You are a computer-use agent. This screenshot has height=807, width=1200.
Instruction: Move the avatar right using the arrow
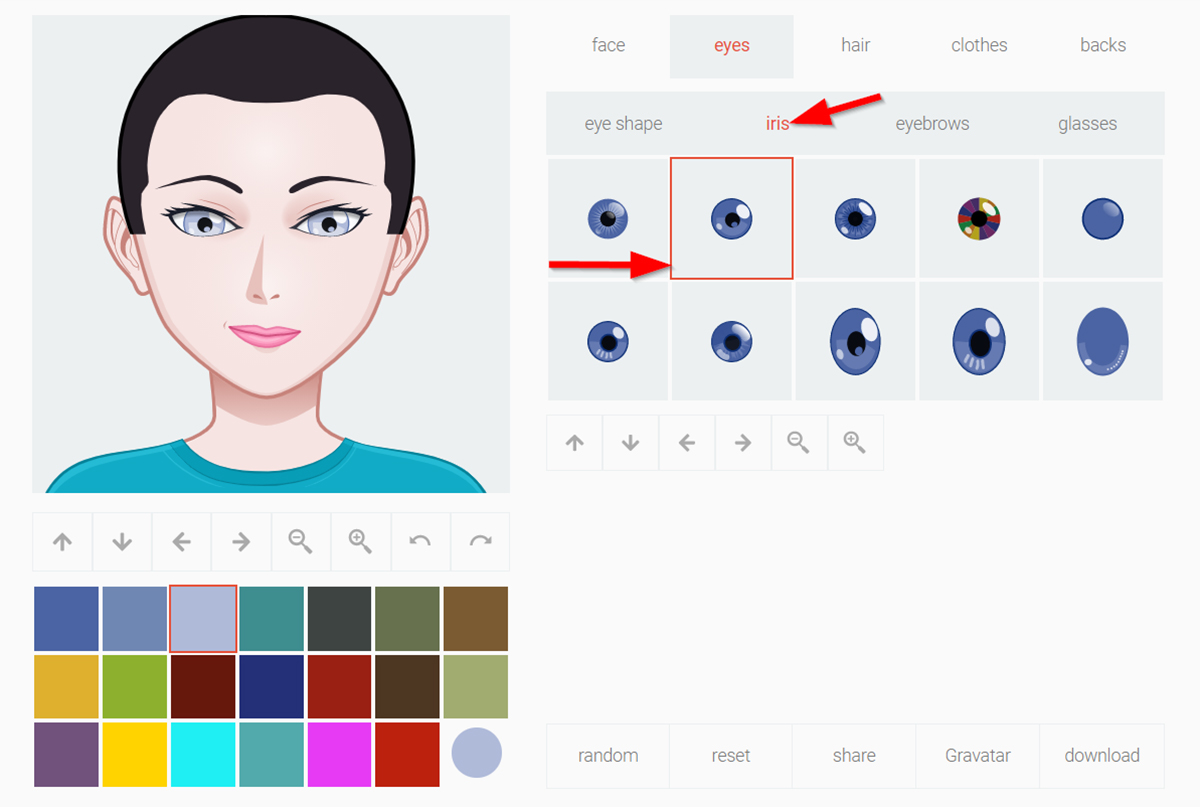tap(241, 541)
